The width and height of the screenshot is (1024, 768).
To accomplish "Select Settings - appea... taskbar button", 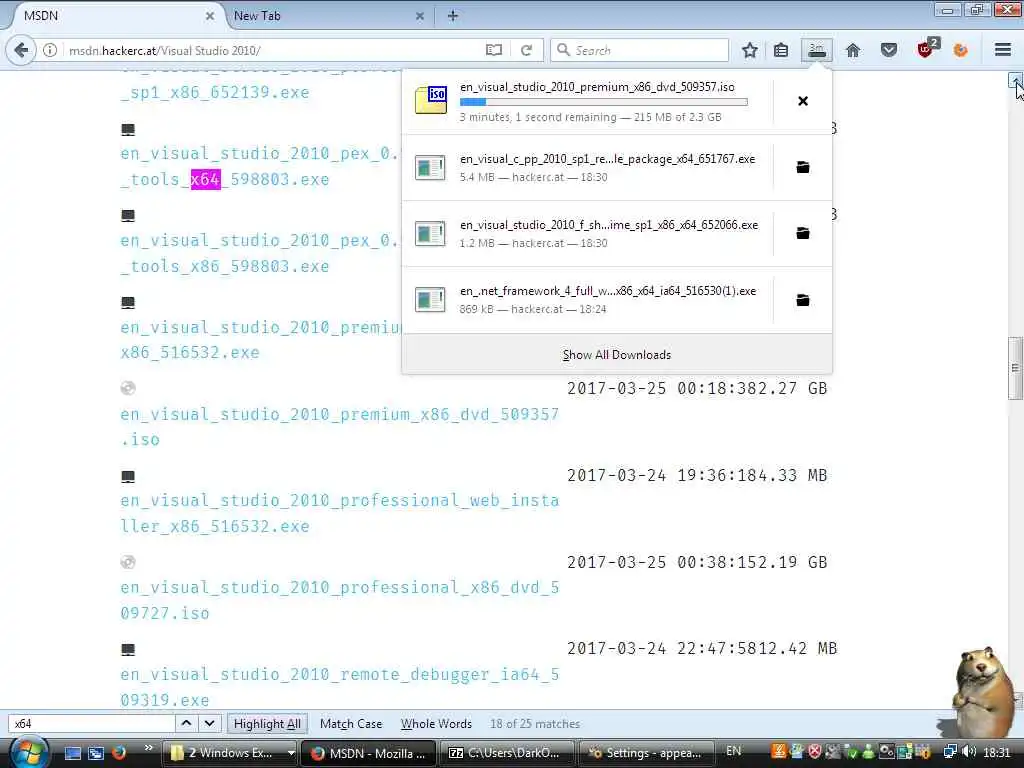I will [645, 753].
